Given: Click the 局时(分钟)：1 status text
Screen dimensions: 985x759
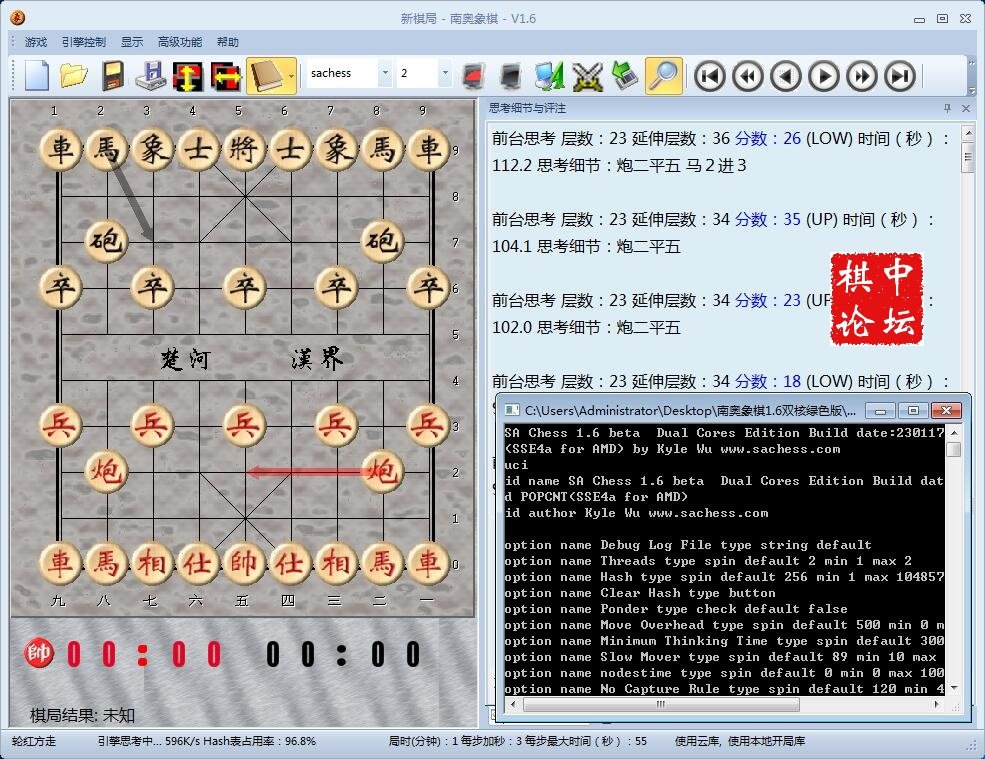Looking at the screenshot, I should click(x=422, y=741).
